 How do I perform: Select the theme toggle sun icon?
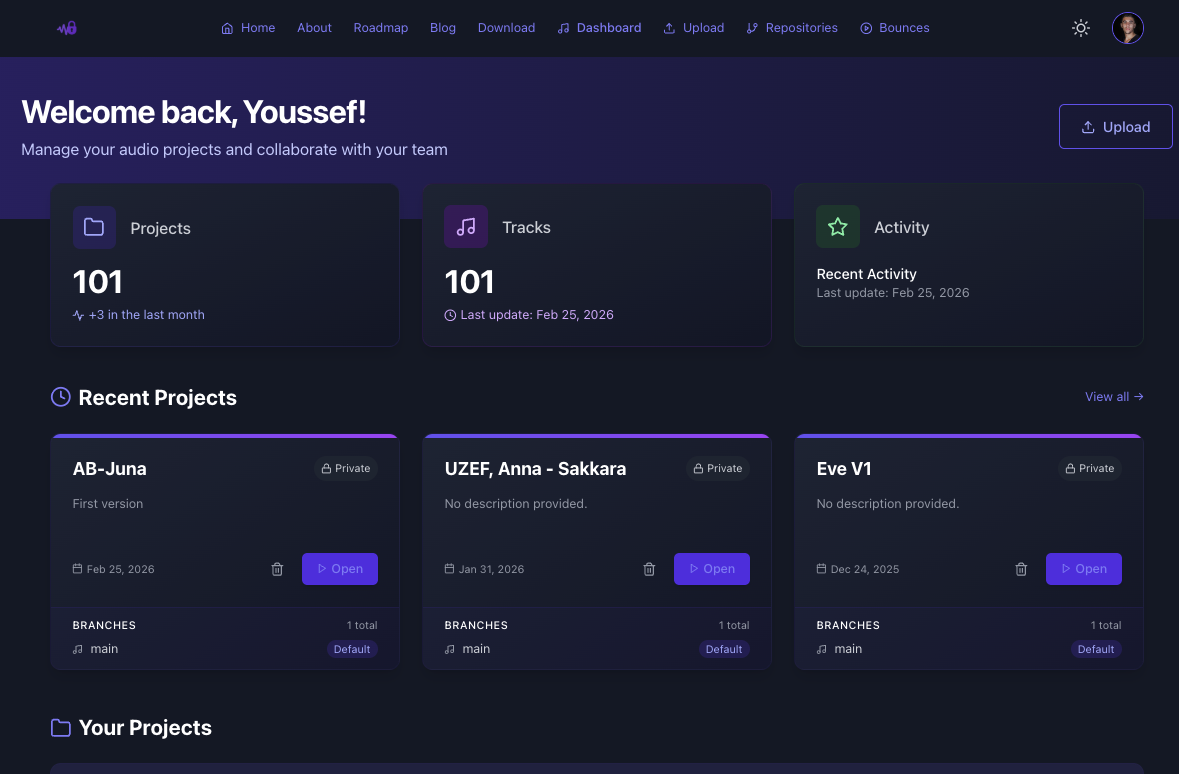point(1080,28)
